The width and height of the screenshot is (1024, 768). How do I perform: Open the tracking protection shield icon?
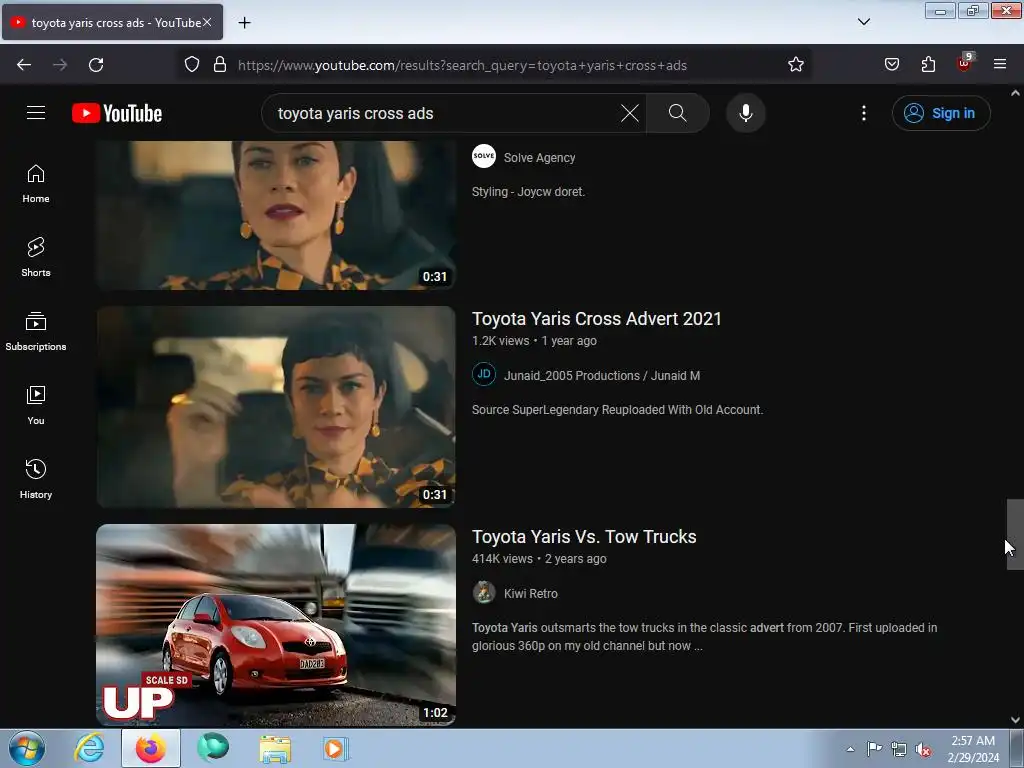tap(191, 65)
